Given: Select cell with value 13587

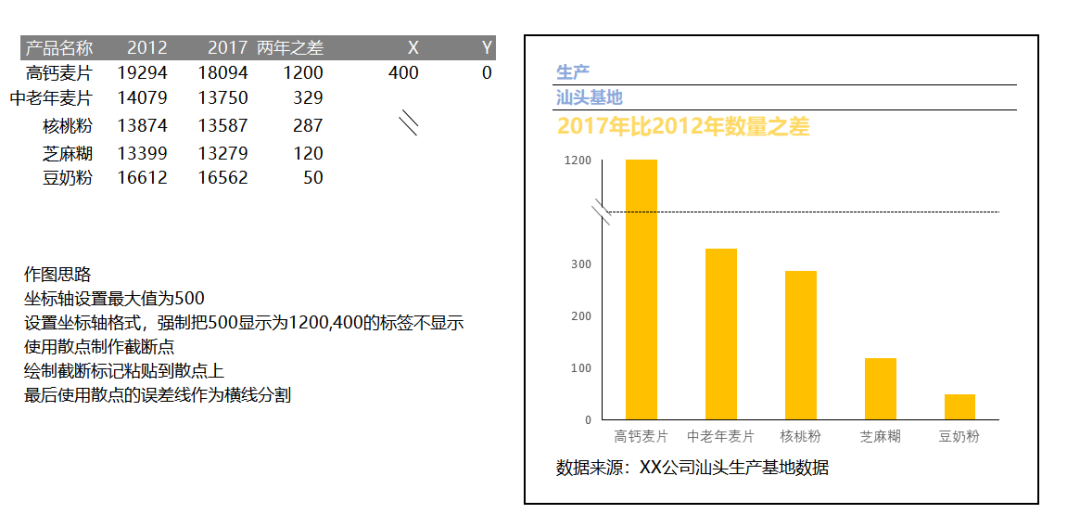Looking at the screenshot, I should point(223,126).
